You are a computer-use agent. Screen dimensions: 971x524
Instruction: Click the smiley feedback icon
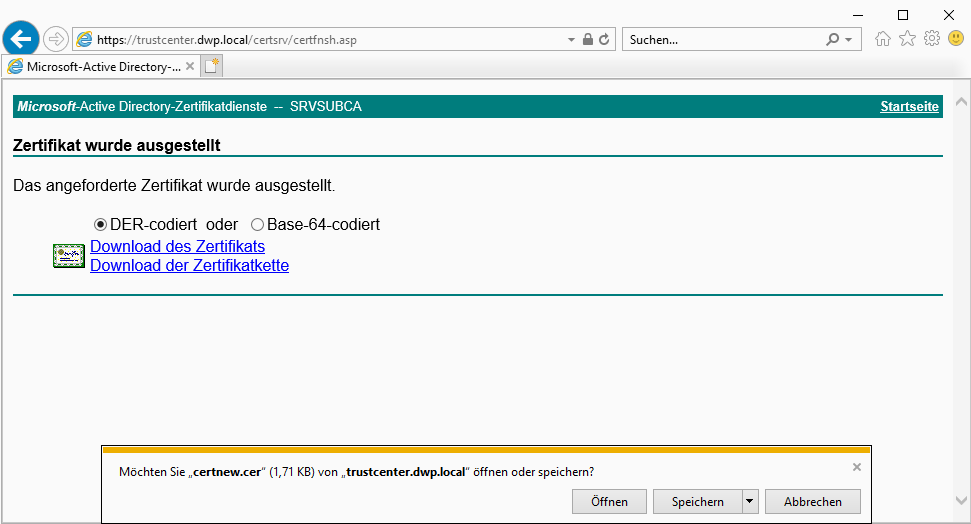pos(955,39)
